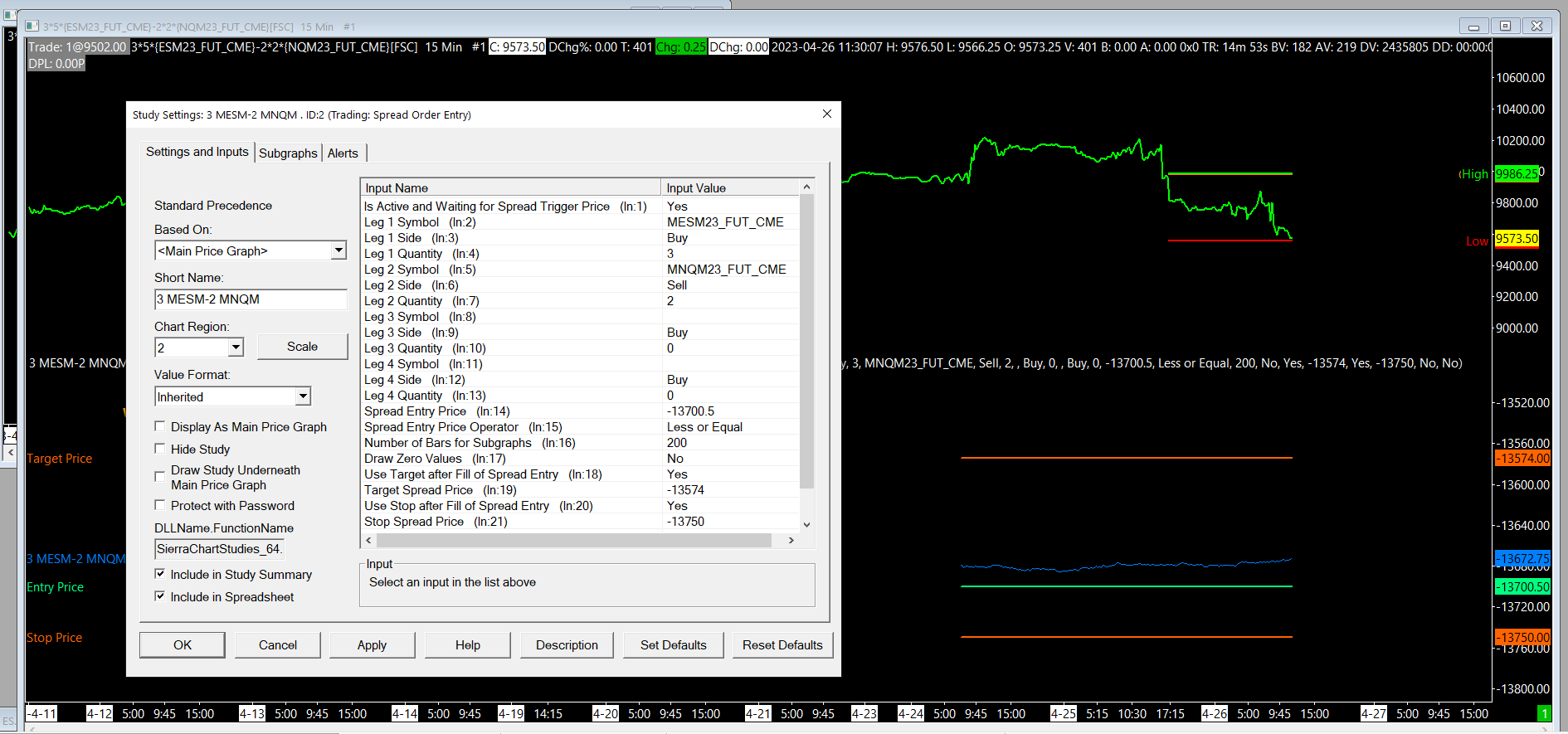Click the Short Name input field
Screen dimensions: 1568x734
251,299
